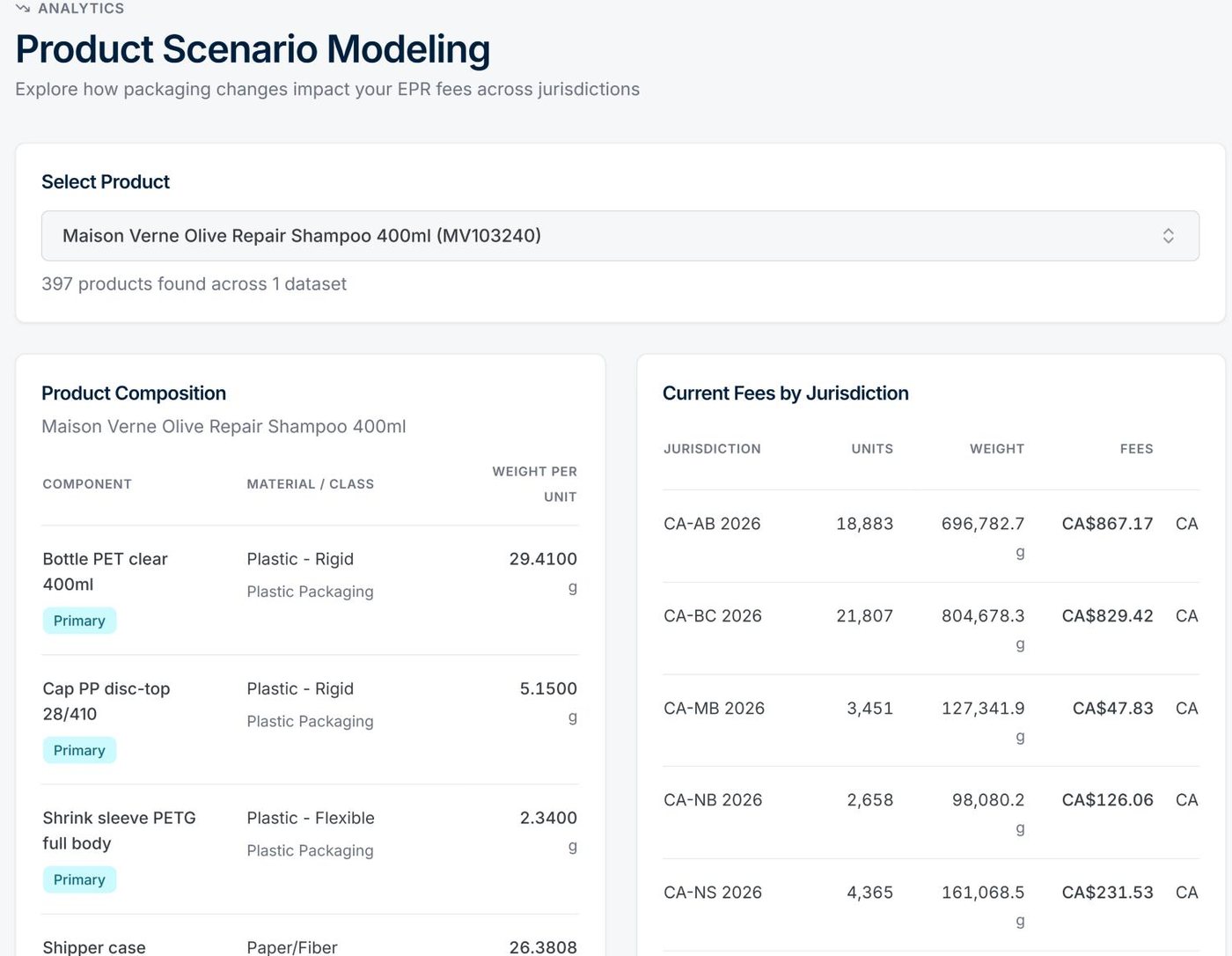This screenshot has width=1232, height=956.
Task: Click the CA$867.17 fee value
Action: click(x=1107, y=524)
